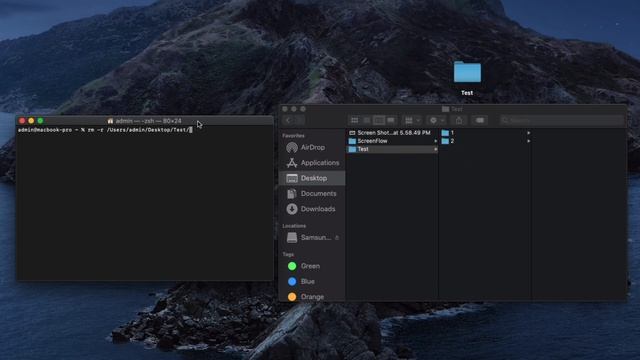Switch Finder to icon view
The height and width of the screenshot is (360, 640).
355,120
